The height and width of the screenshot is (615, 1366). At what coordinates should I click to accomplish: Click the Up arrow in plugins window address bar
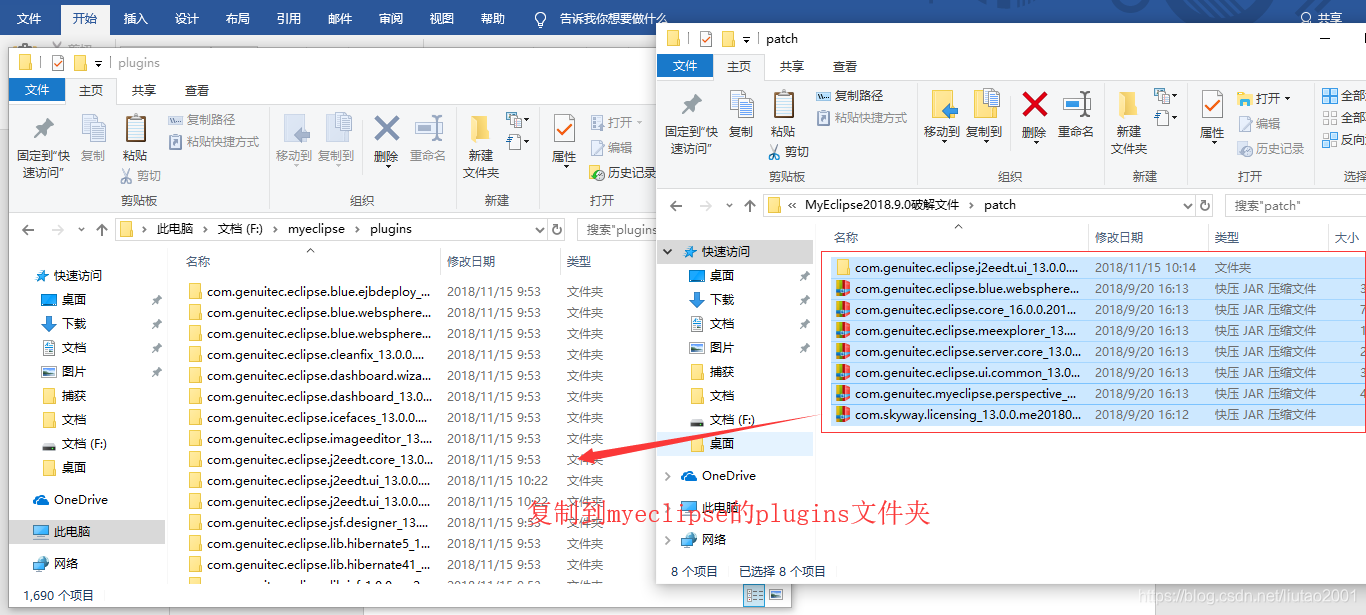[x=102, y=229]
